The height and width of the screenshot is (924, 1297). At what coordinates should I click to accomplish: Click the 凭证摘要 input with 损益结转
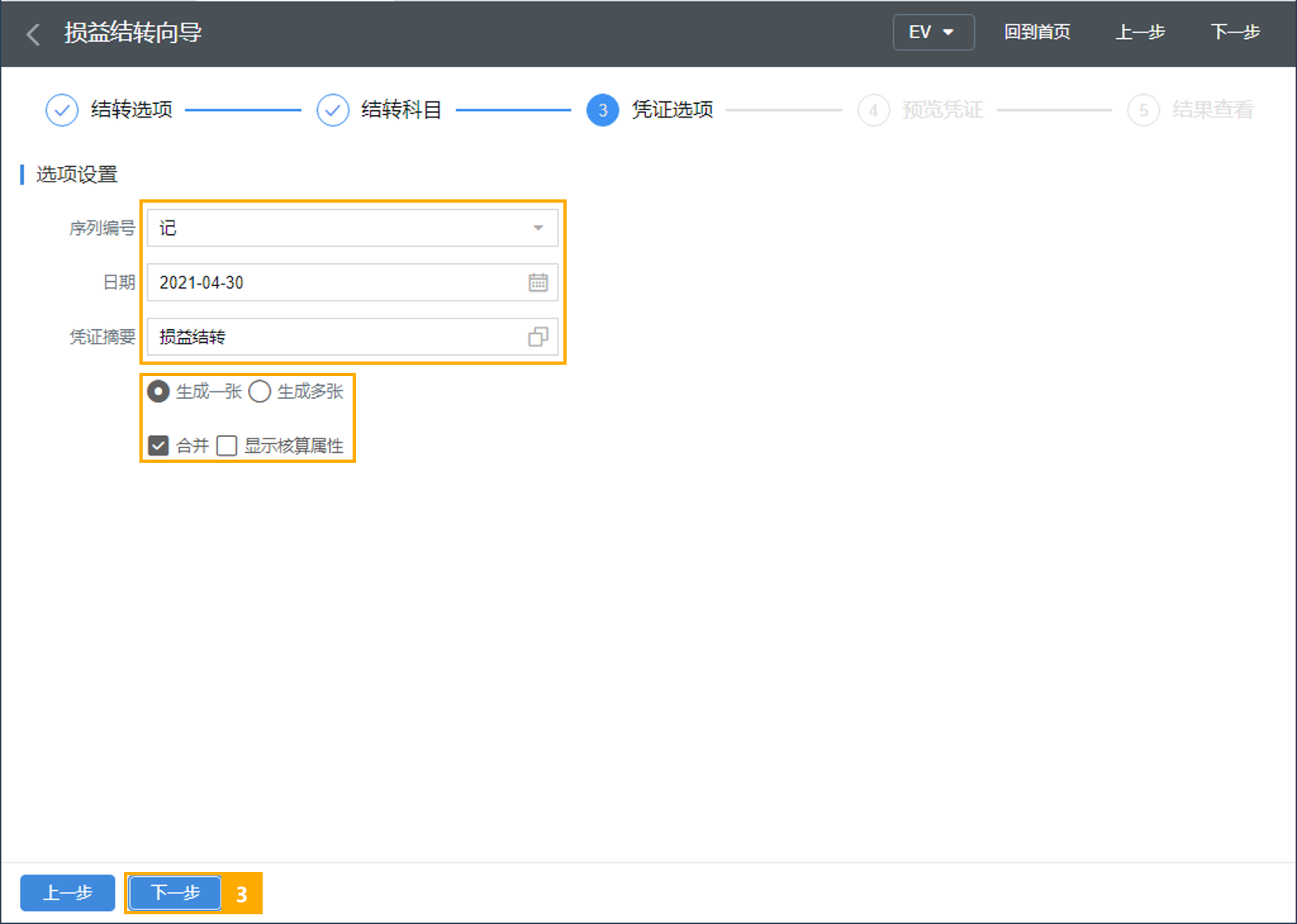click(352, 336)
